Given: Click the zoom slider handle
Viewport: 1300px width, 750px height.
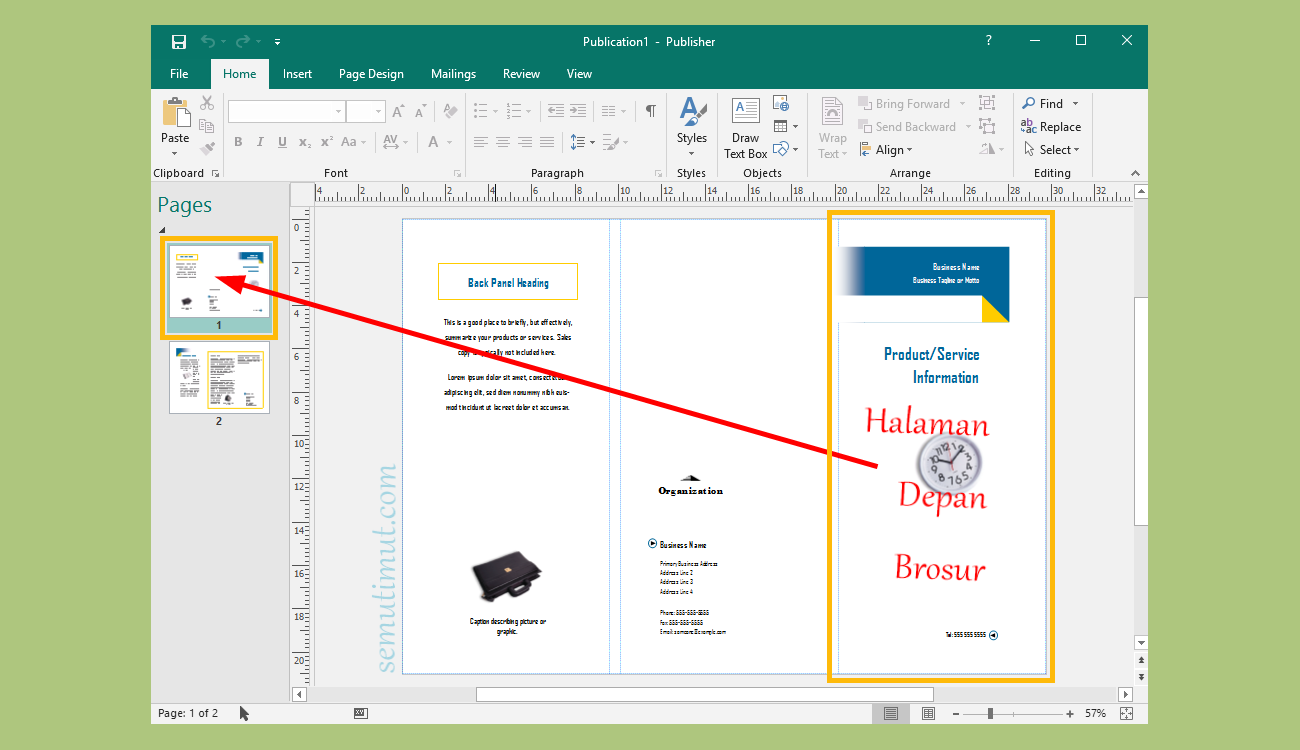Looking at the screenshot, I should click(990, 713).
